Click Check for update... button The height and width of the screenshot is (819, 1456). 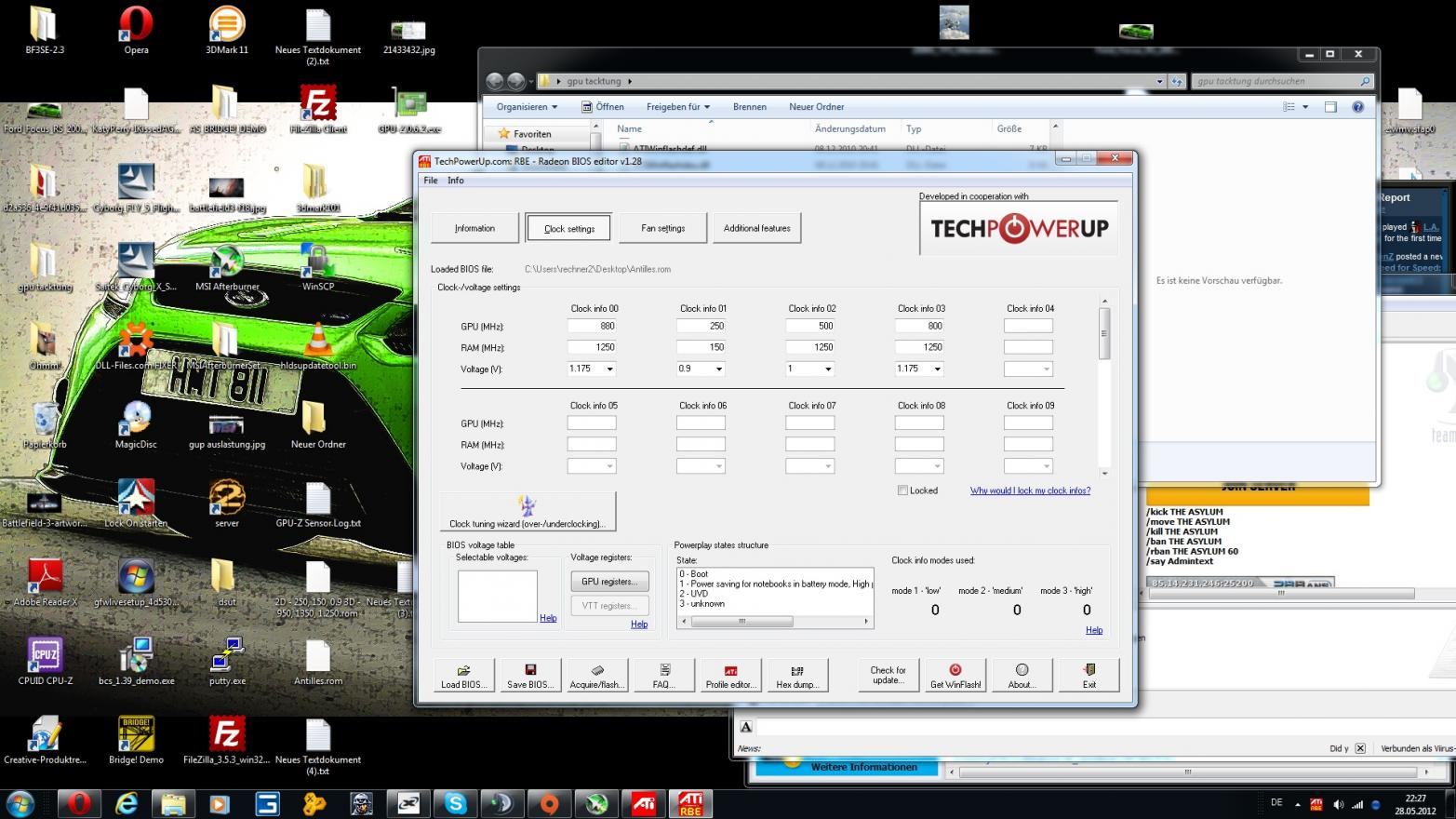click(x=888, y=675)
